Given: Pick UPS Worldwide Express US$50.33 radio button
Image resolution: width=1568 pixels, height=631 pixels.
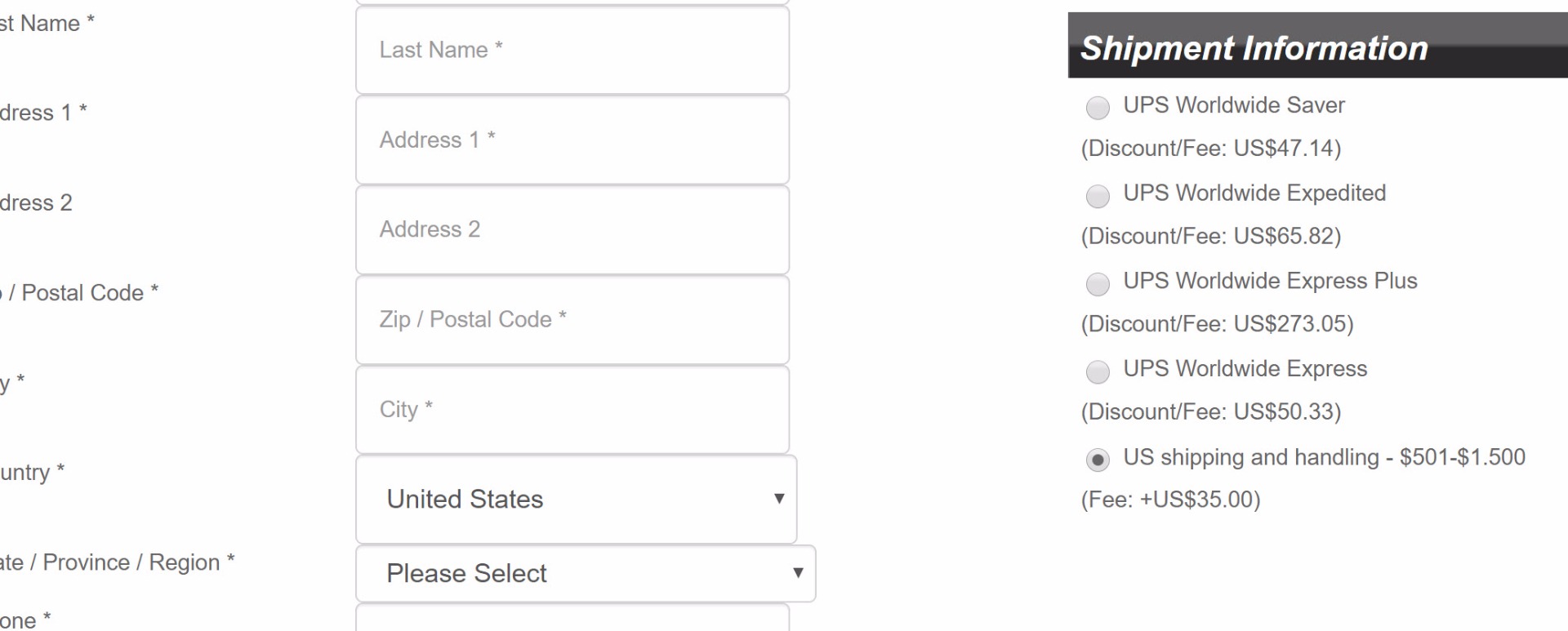Looking at the screenshot, I should pos(1098,372).
